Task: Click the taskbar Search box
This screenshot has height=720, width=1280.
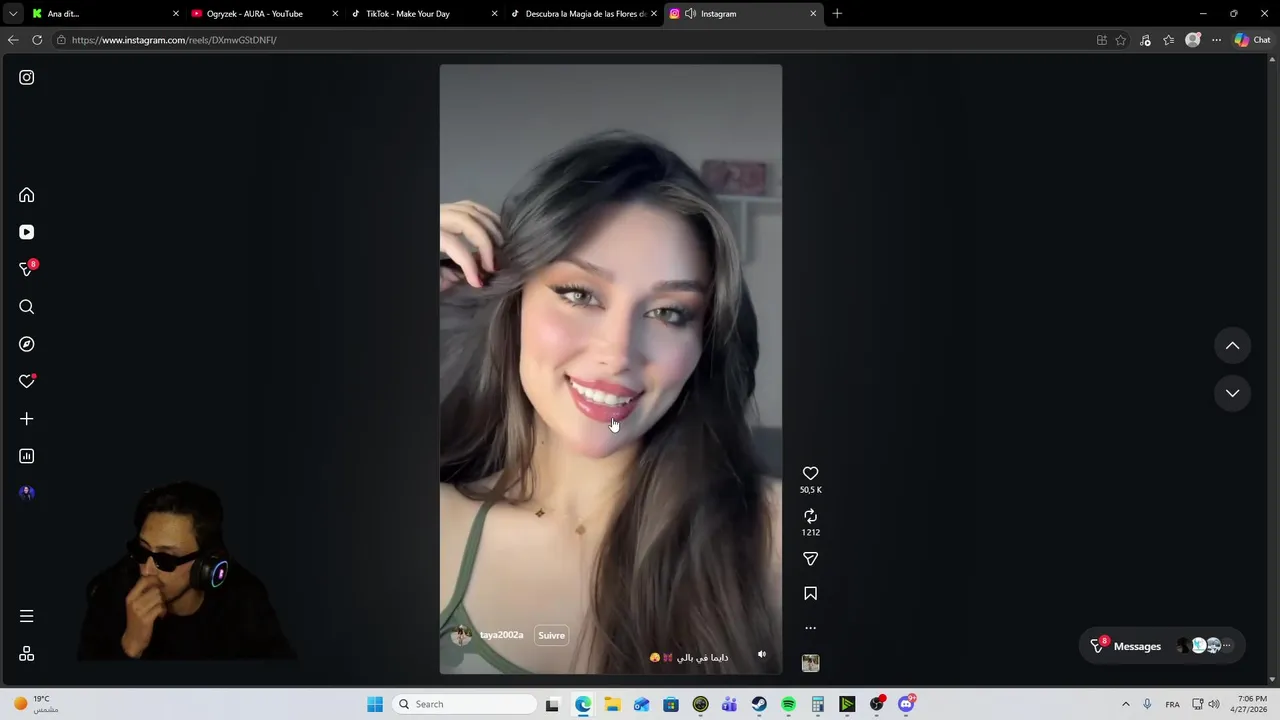Action: [x=464, y=704]
